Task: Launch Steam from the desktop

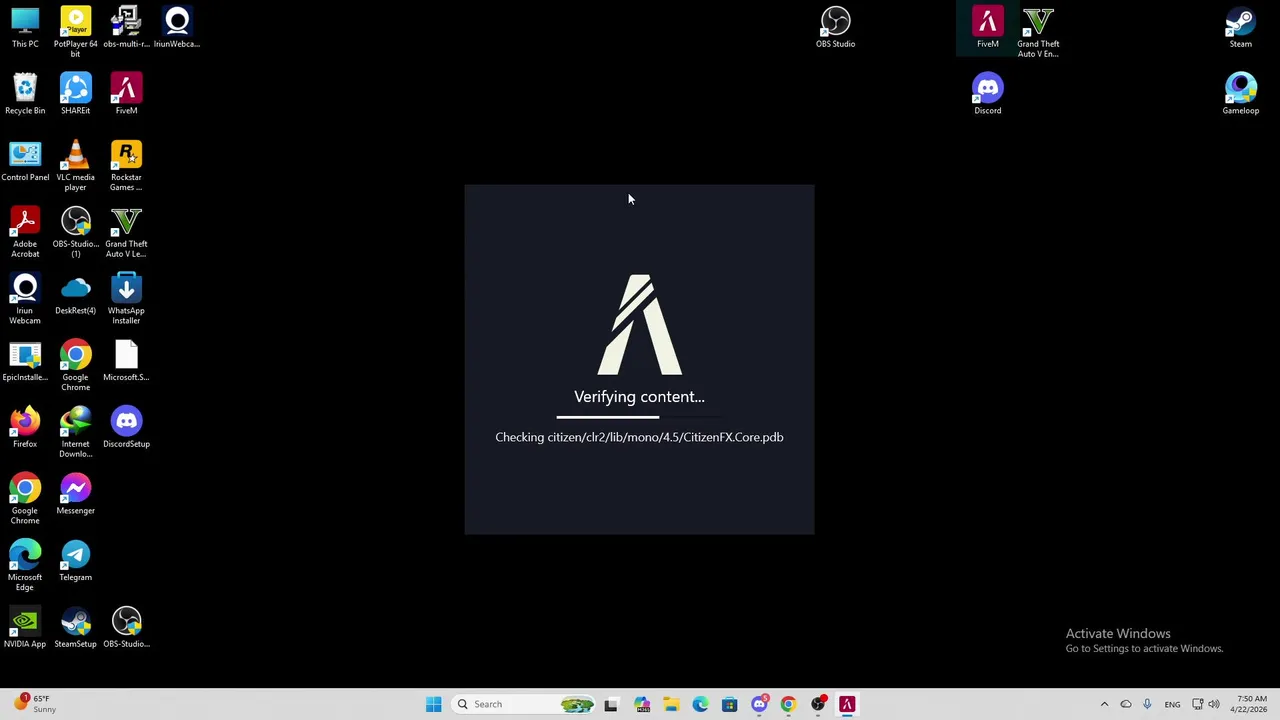Action: coord(1240,28)
